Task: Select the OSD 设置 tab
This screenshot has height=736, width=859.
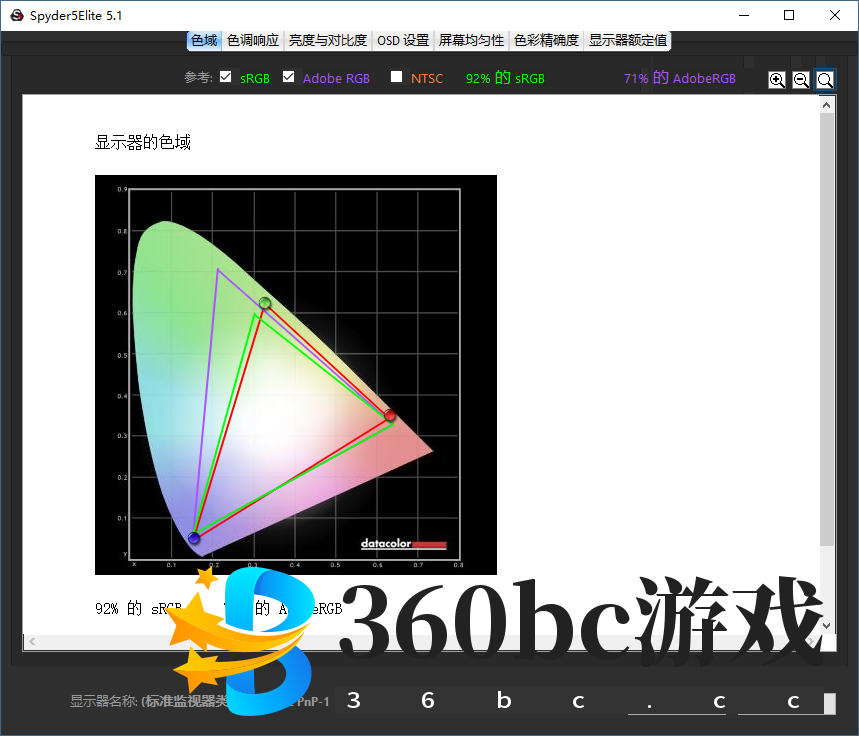Action: click(403, 40)
